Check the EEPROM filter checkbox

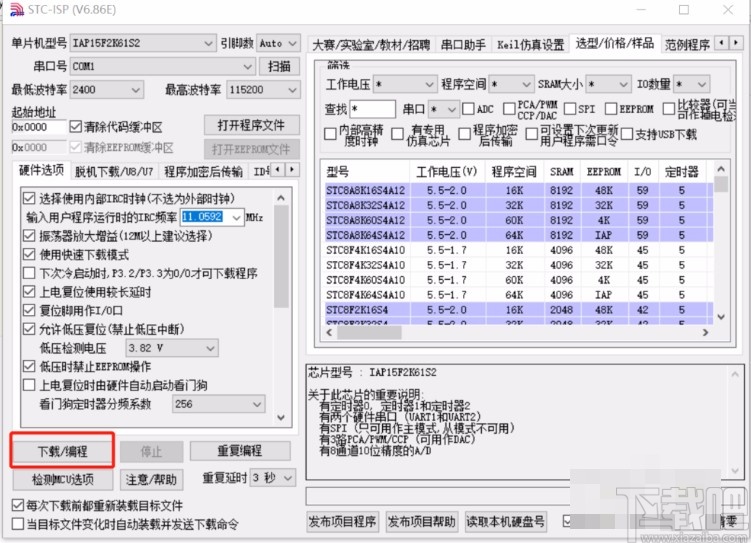[x=611, y=109]
